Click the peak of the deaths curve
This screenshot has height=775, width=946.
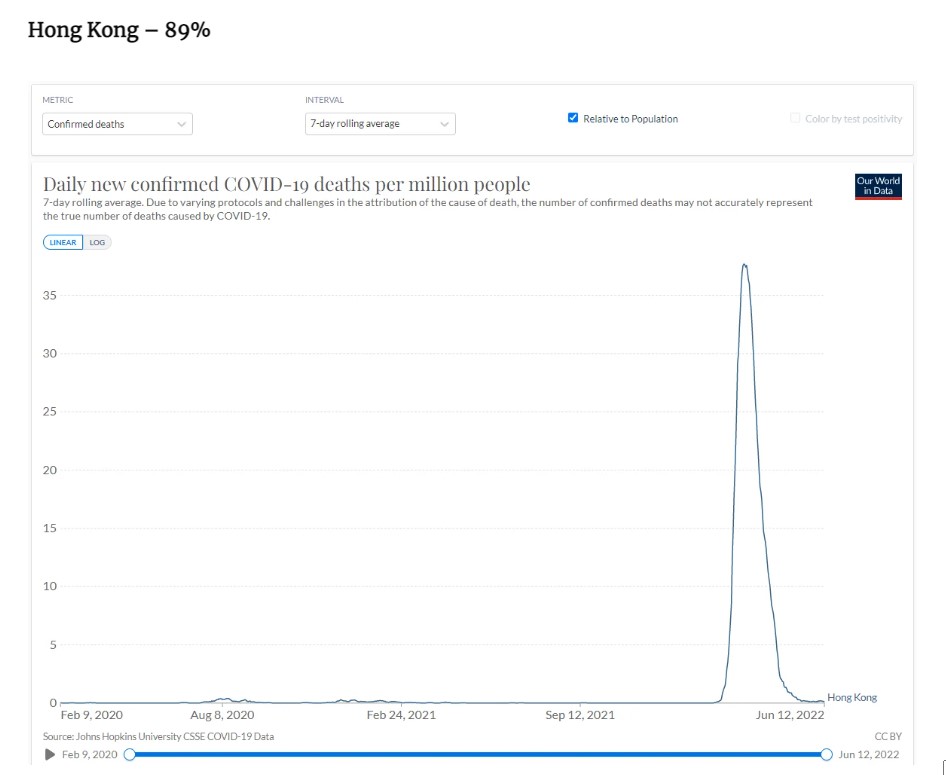pyautogui.click(x=744, y=265)
